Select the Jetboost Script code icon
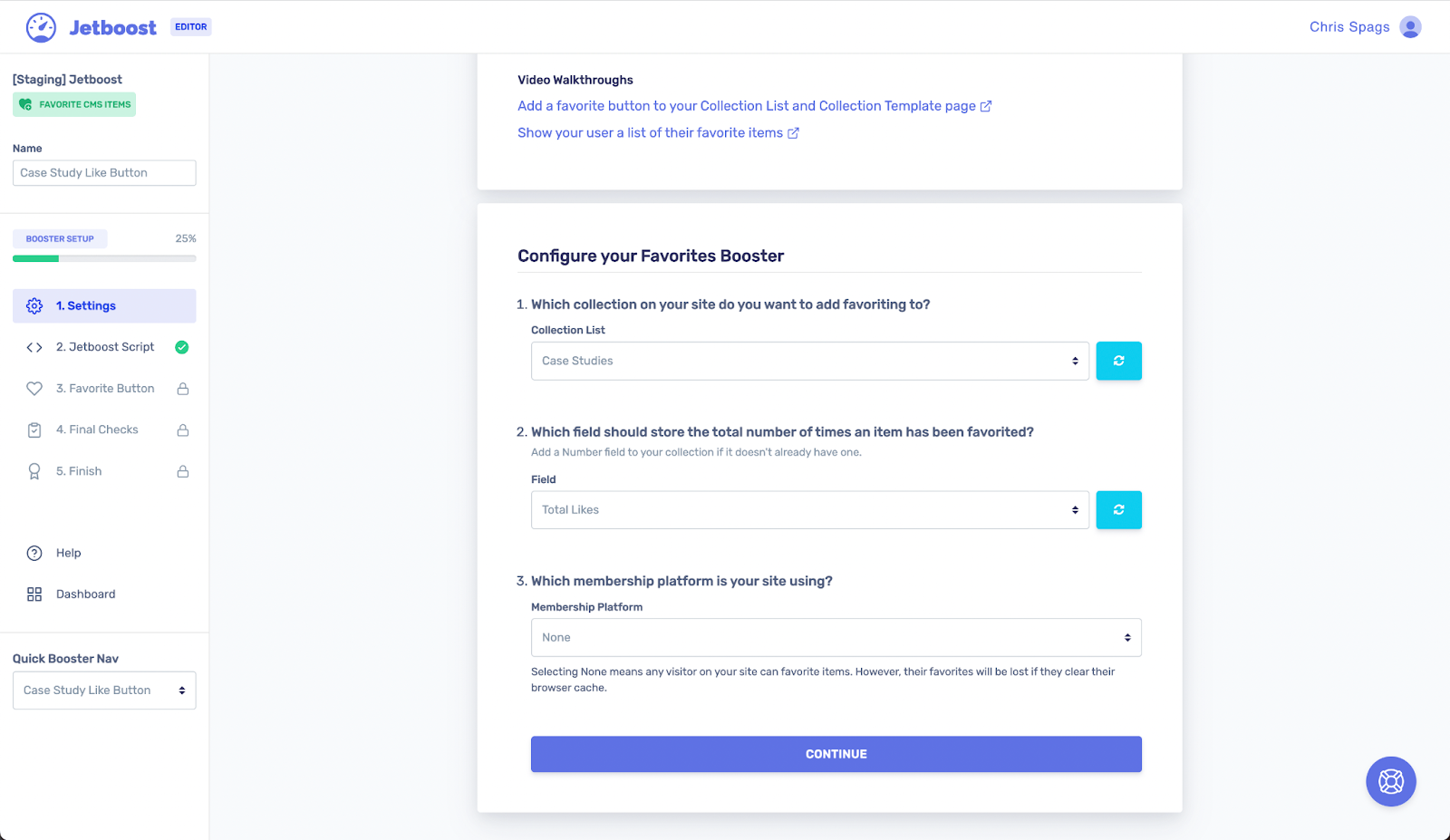Viewport: 1450px width, 840px height. [34, 347]
